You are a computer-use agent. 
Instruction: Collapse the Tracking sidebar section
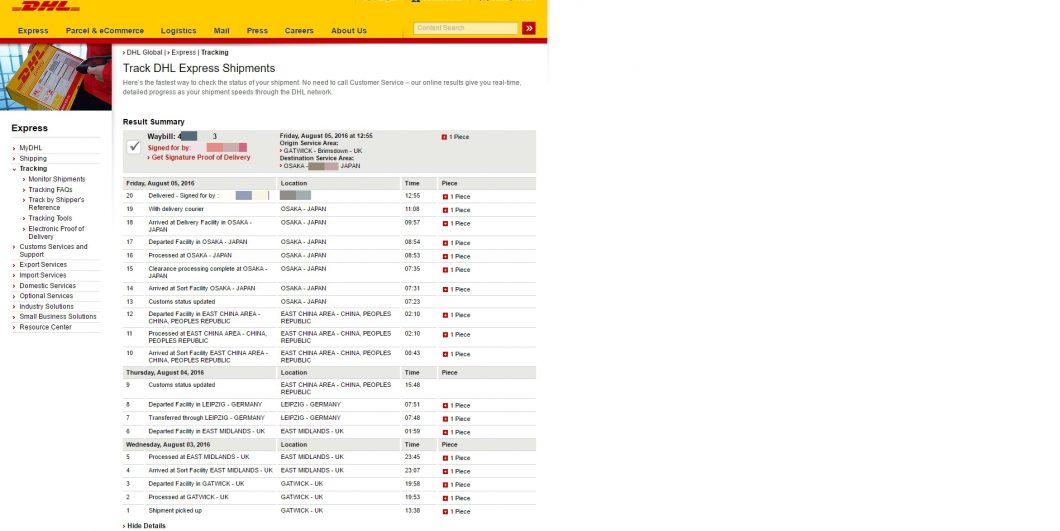pyautogui.click(x=33, y=168)
